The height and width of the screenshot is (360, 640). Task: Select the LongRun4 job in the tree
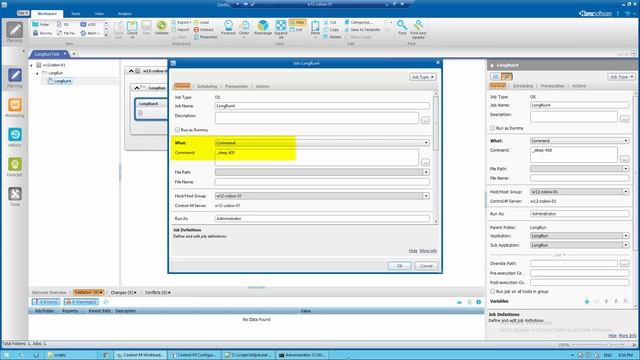60,81
